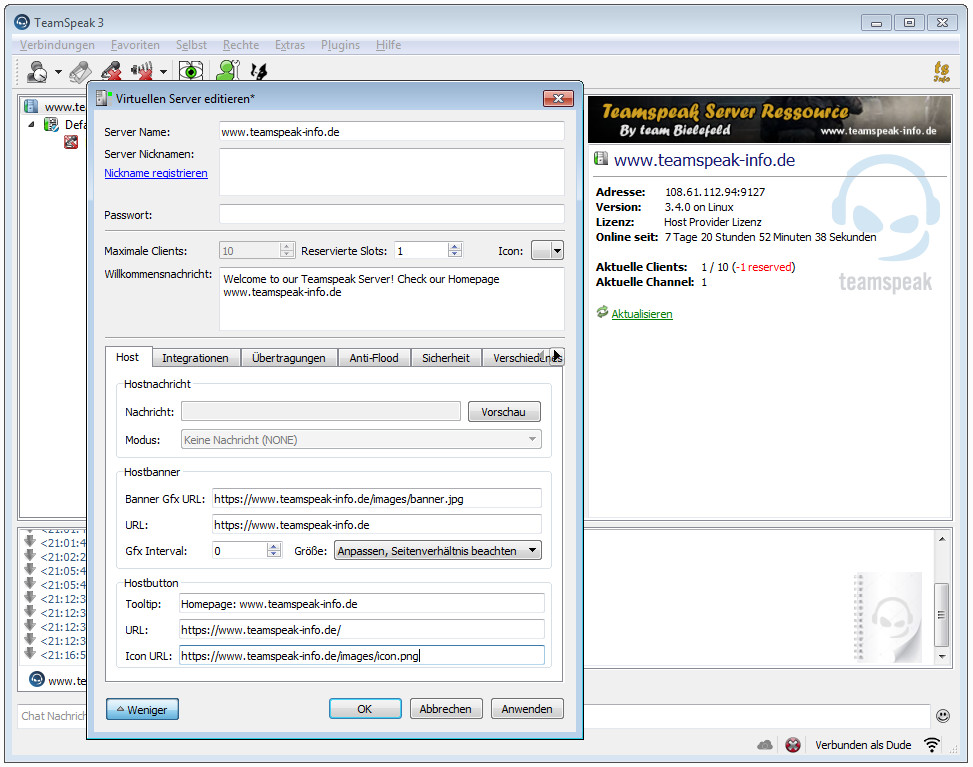
Task: Click the grayed microphone activation toolbar icon
Action: [79, 71]
